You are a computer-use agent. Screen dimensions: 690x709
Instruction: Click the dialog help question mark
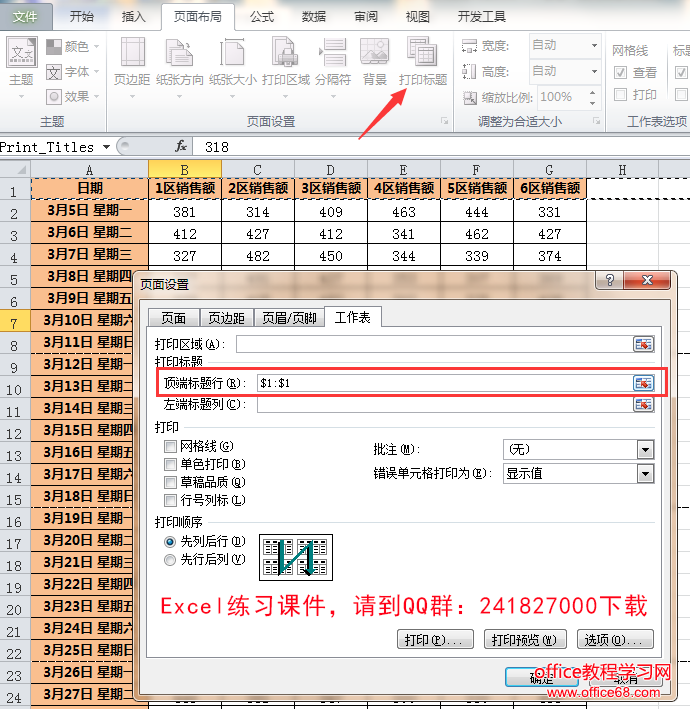(x=610, y=280)
